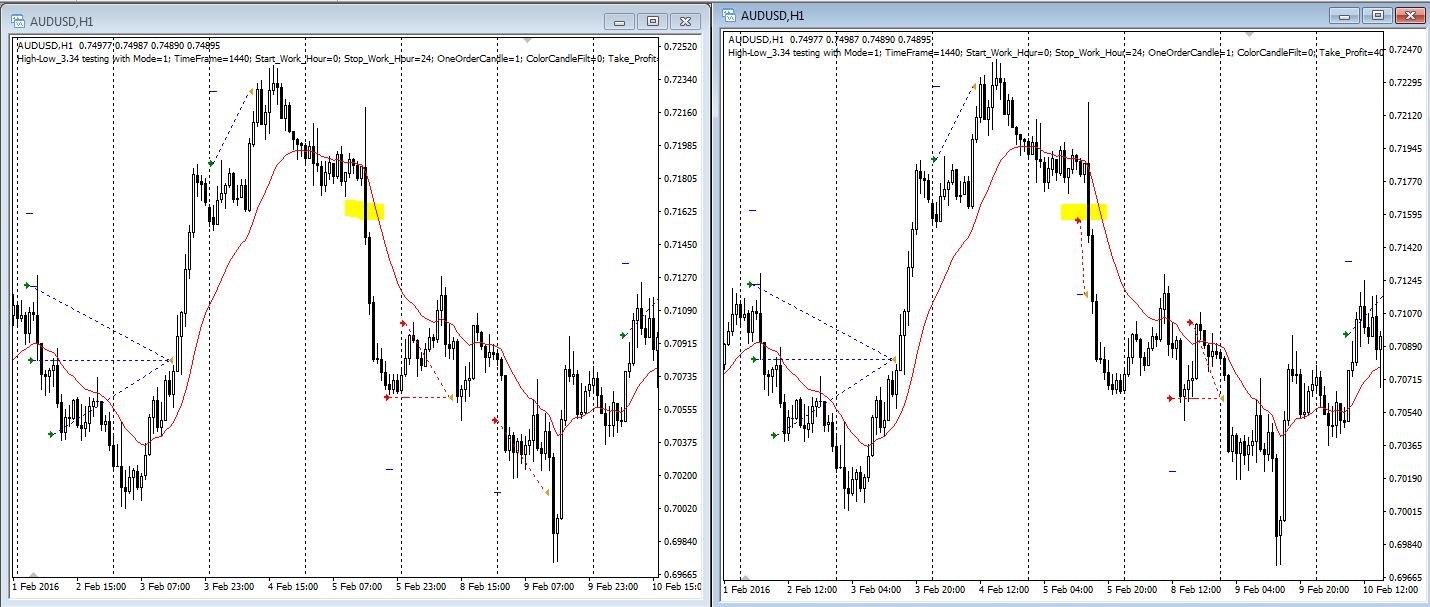Close the right AUDUSD,H1 chart window
Image resolution: width=1430 pixels, height=607 pixels.
pos(1410,15)
